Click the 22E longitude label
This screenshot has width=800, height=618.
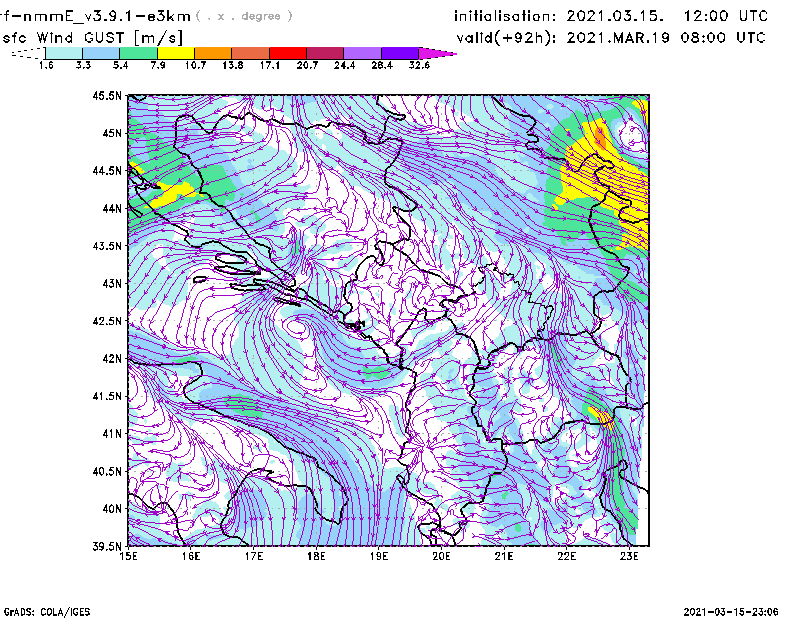pos(566,556)
